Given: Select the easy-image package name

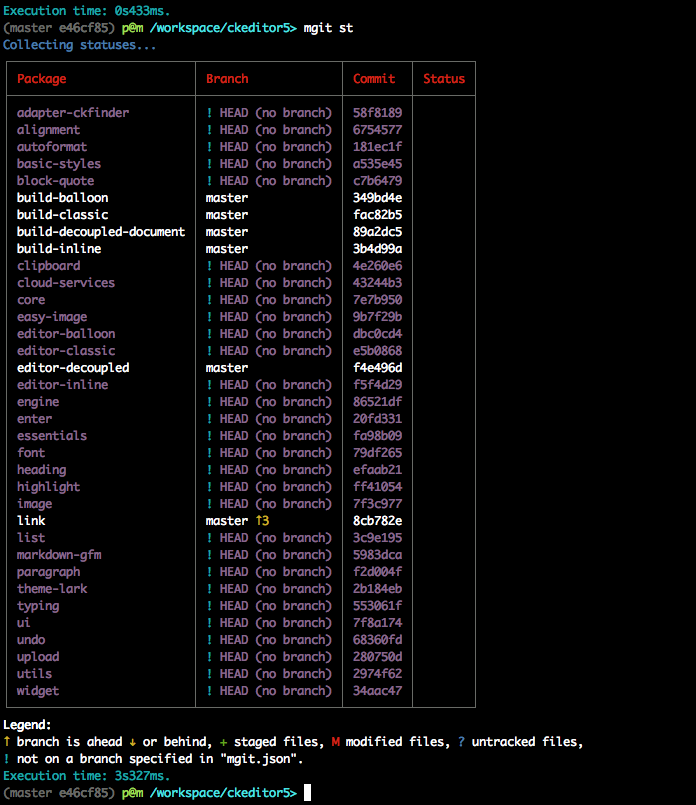Looking at the screenshot, I should pos(52,317).
